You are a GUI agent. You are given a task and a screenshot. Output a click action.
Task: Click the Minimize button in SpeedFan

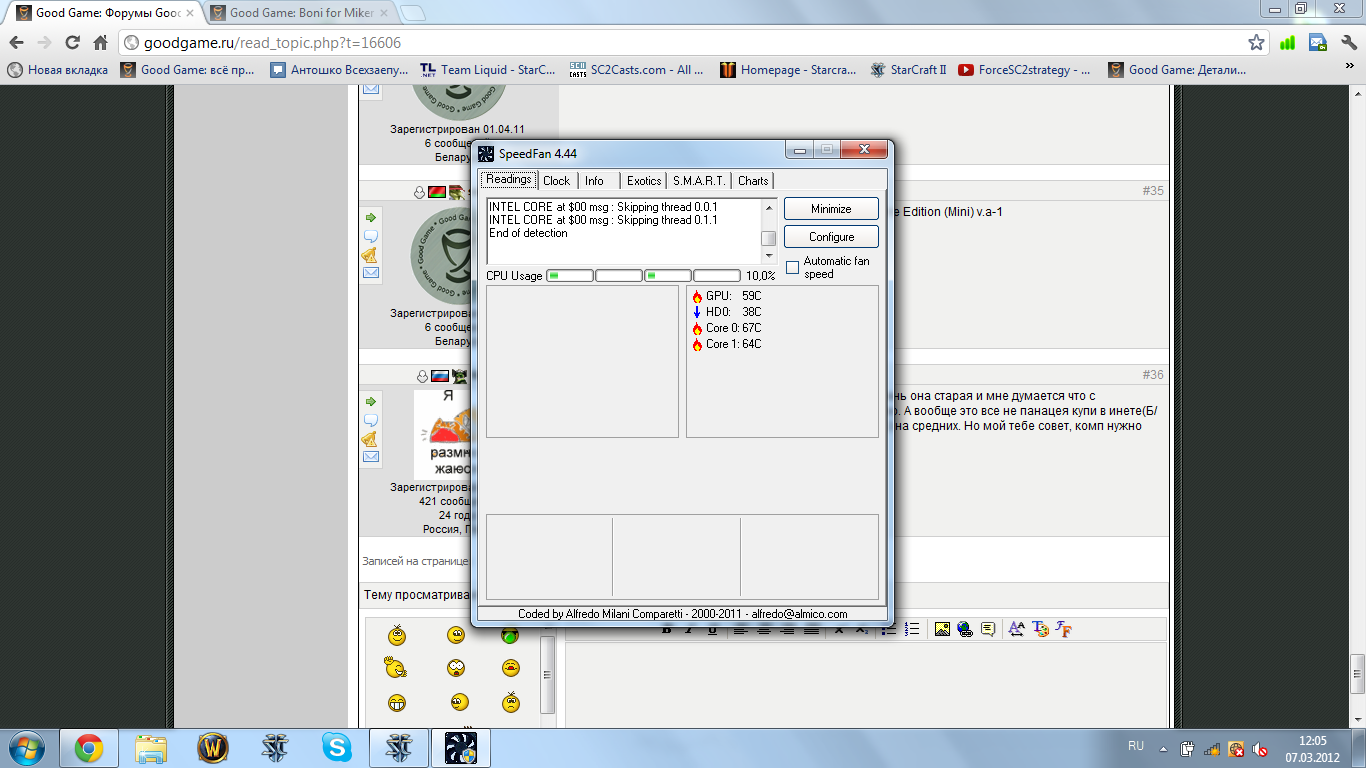click(831, 209)
